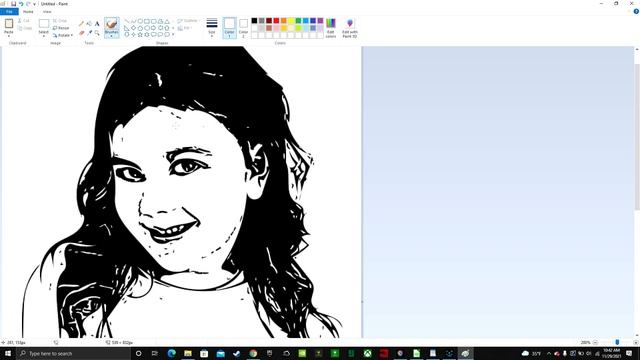640x360 pixels.
Task: Pick the yellow color swatch
Action: [x=291, y=20]
